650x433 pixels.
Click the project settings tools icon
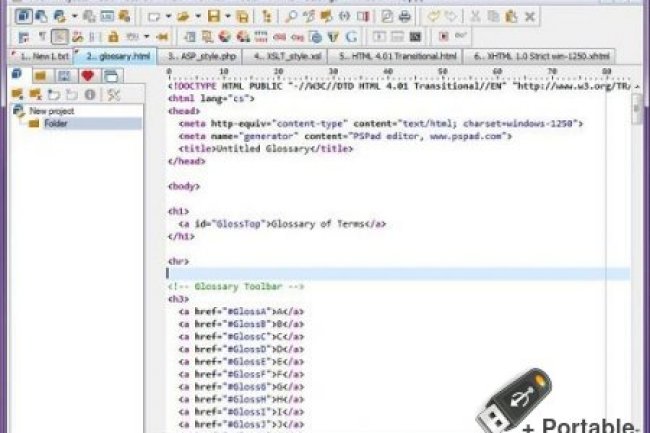[x=113, y=94]
